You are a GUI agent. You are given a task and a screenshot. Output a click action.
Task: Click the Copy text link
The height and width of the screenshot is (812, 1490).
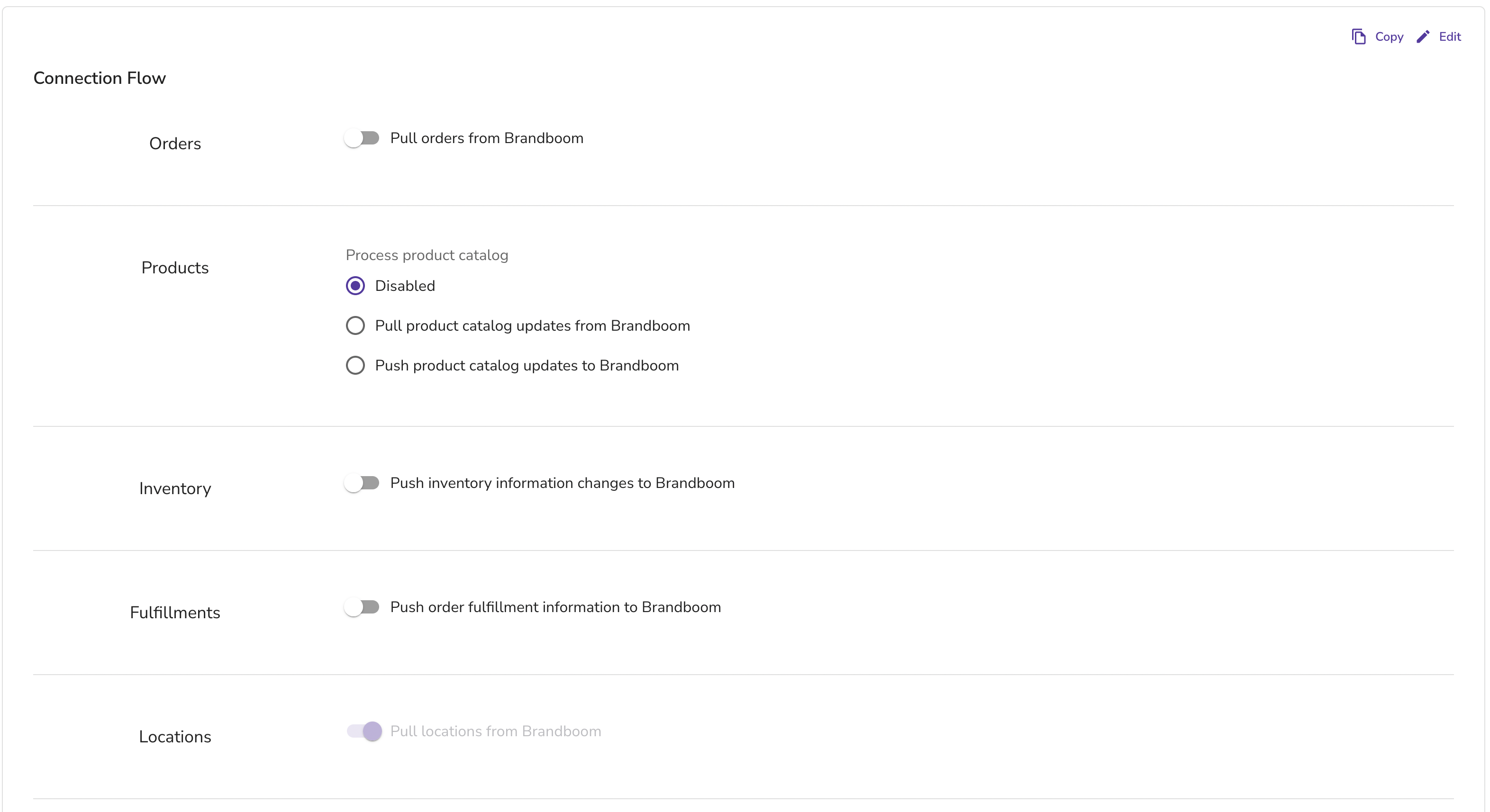tap(1389, 36)
